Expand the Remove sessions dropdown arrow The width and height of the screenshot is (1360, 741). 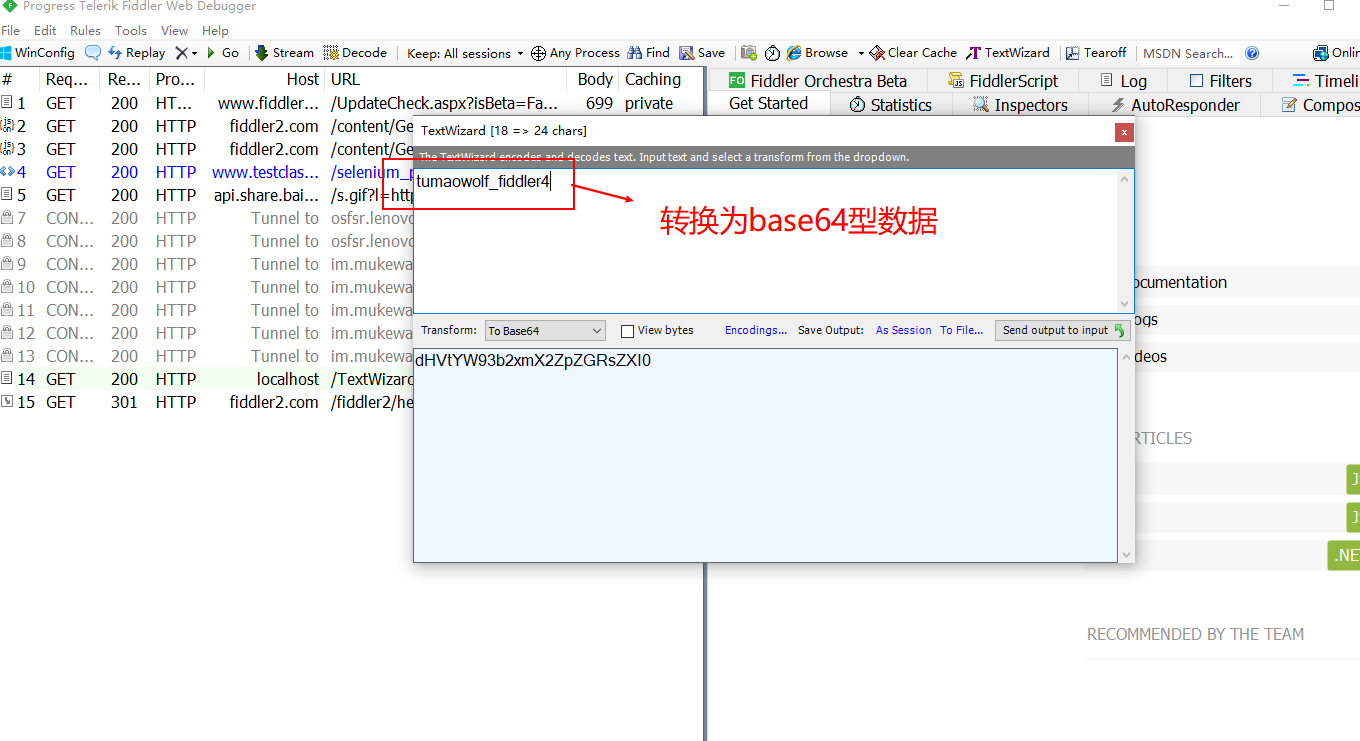pos(194,53)
